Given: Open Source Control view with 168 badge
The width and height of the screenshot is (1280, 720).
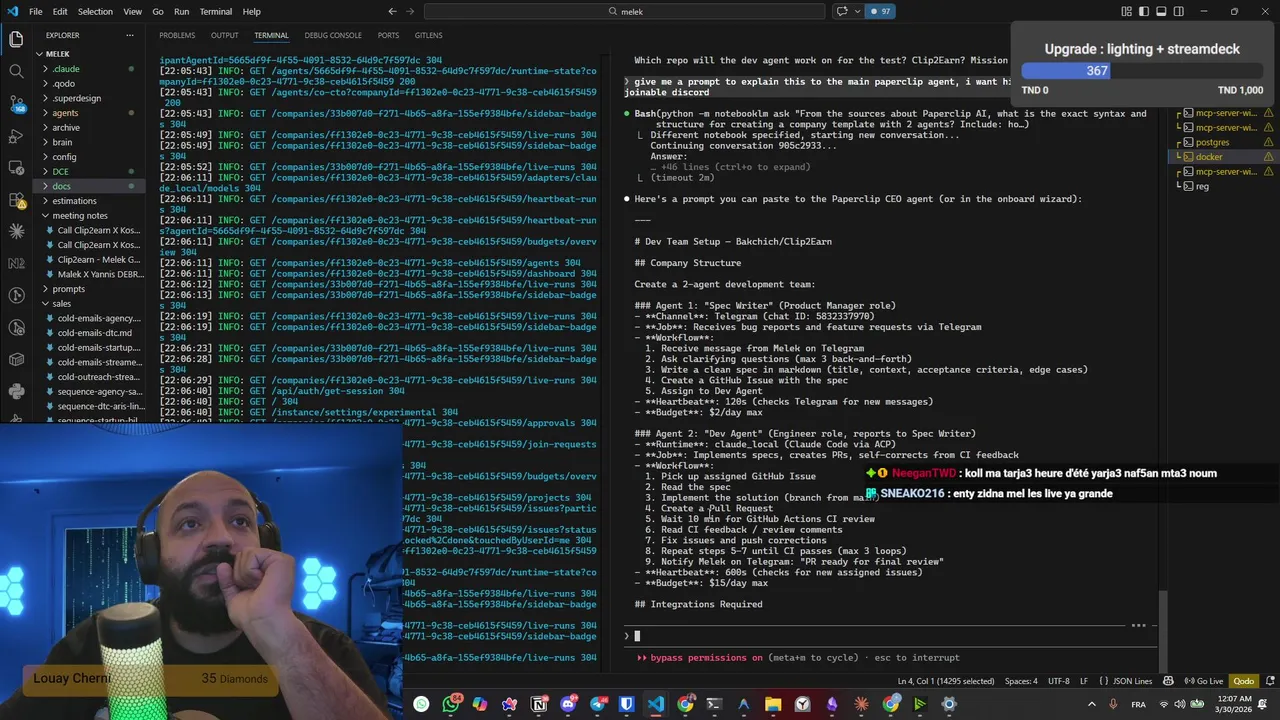Looking at the screenshot, I should coord(16,104).
